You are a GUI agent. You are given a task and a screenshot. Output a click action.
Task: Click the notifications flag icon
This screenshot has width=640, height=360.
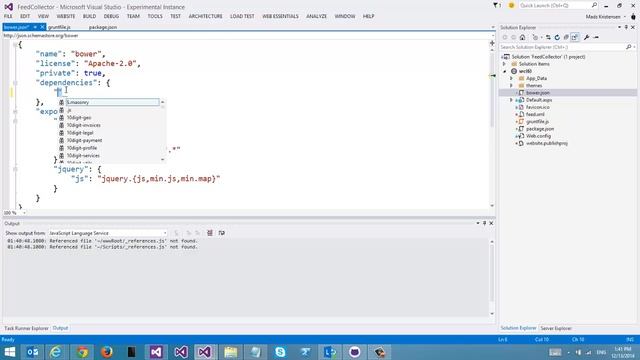click(x=496, y=5)
